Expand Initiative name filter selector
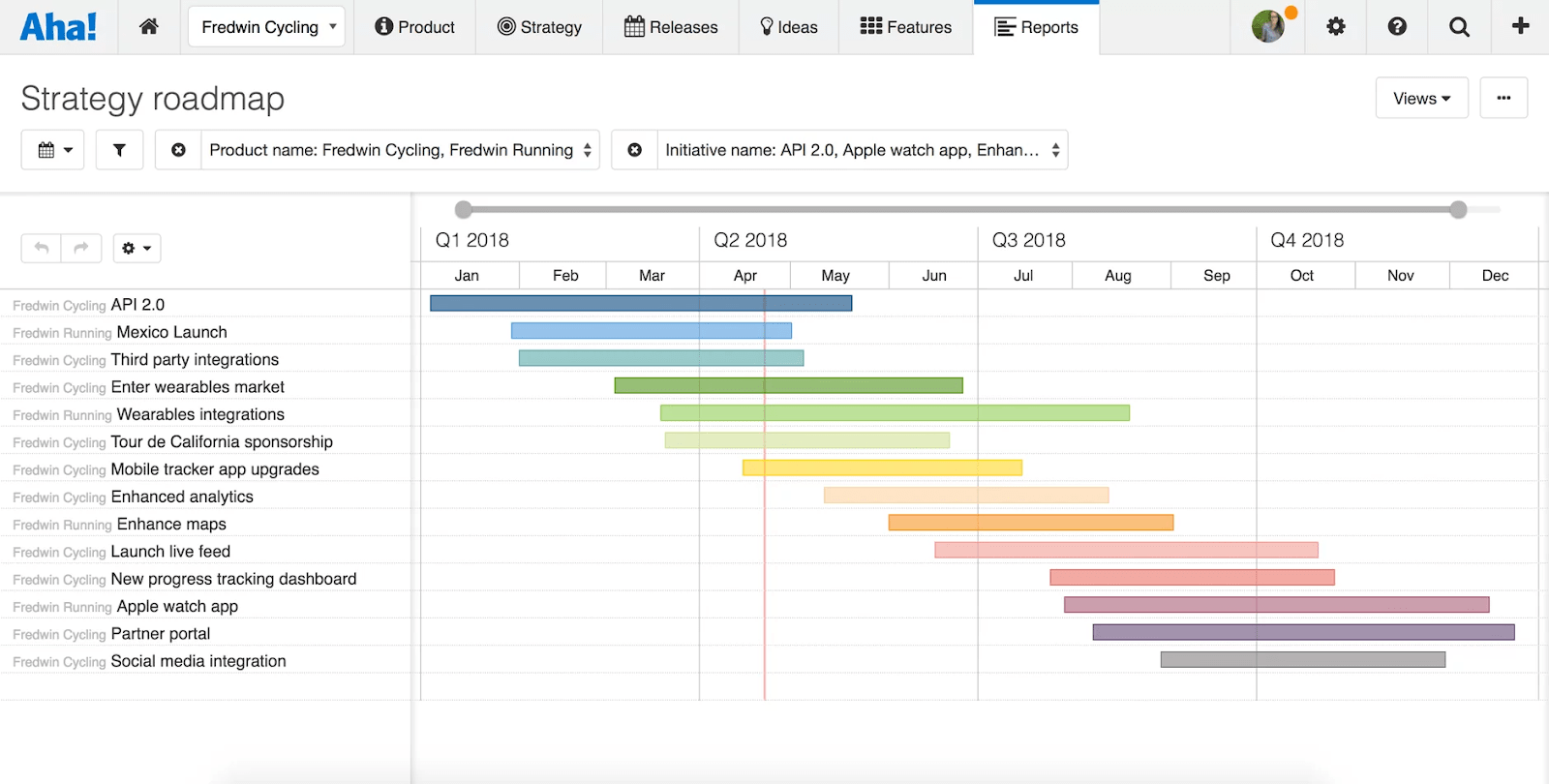This screenshot has height=784, width=1549. tap(862, 150)
